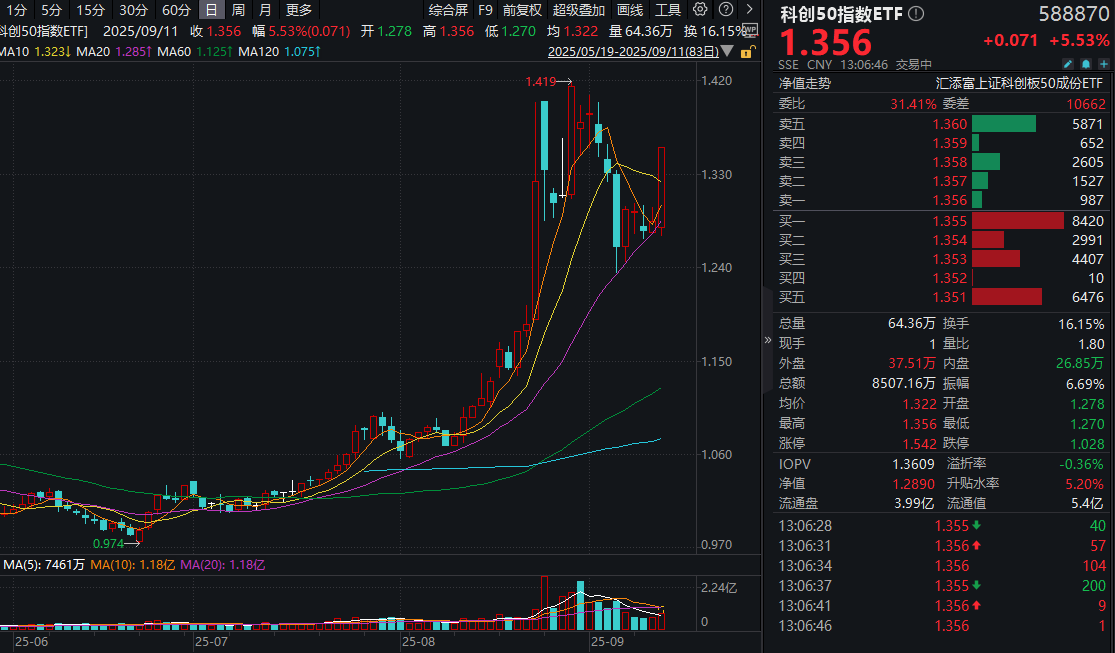
Task: Switch to the 周 weekly chart tab
Action: [239, 10]
